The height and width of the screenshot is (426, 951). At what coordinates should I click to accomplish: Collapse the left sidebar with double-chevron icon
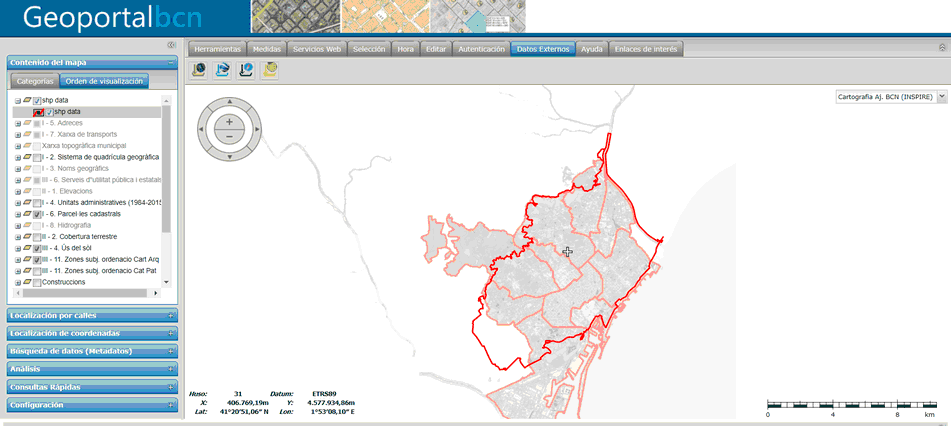(x=171, y=45)
